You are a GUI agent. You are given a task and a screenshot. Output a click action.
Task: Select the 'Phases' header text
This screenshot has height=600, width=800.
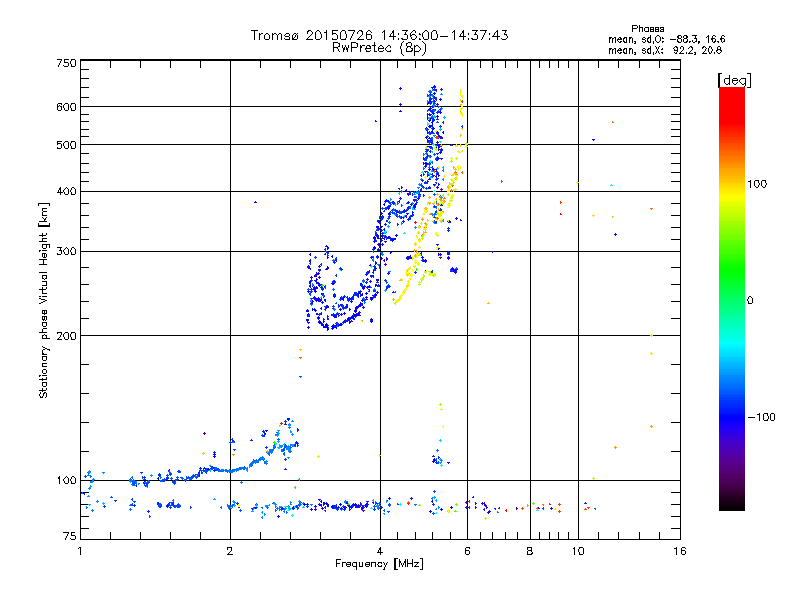point(647,29)
